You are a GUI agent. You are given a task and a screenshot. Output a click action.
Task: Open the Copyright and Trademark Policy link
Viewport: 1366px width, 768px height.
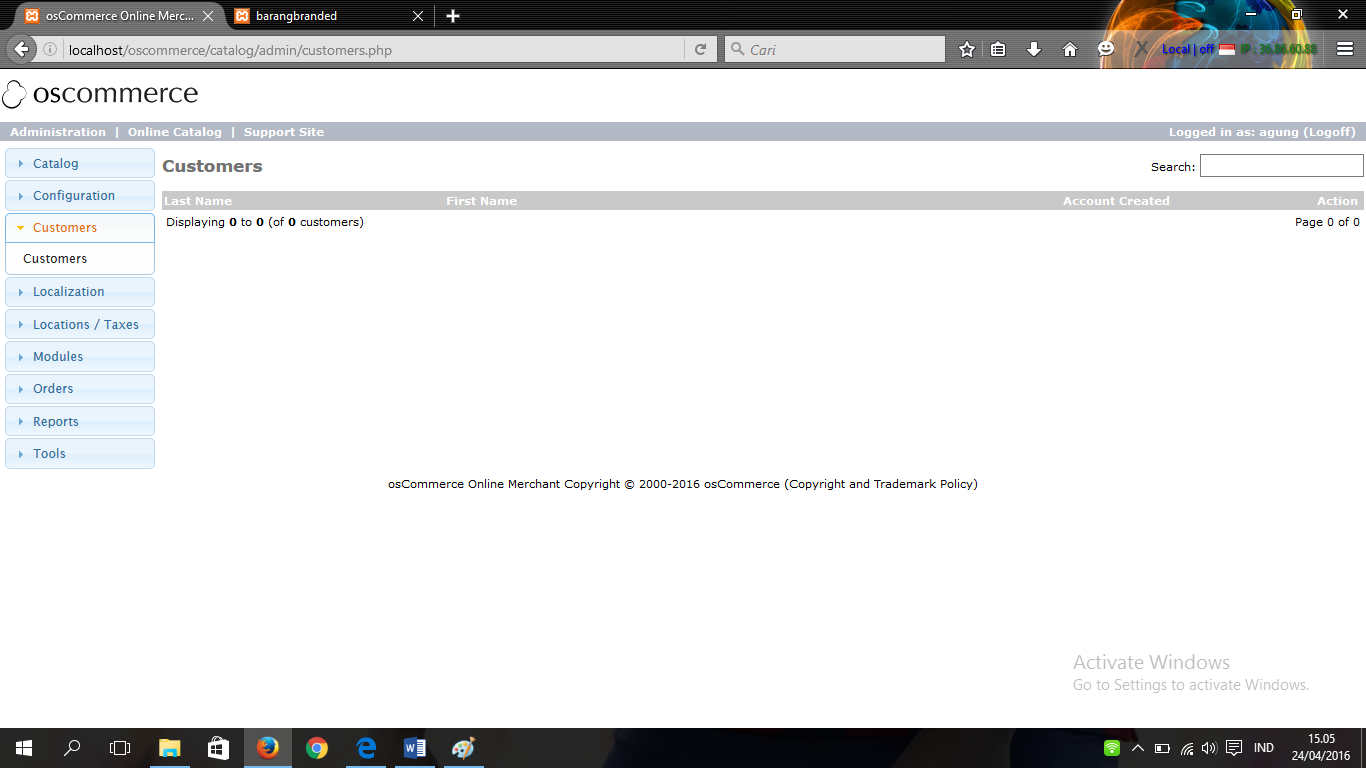tap(881, 484)
